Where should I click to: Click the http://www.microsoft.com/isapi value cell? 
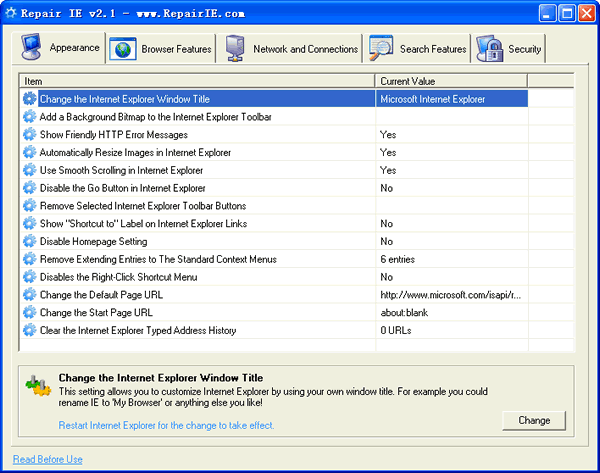(x=452, y=295)
